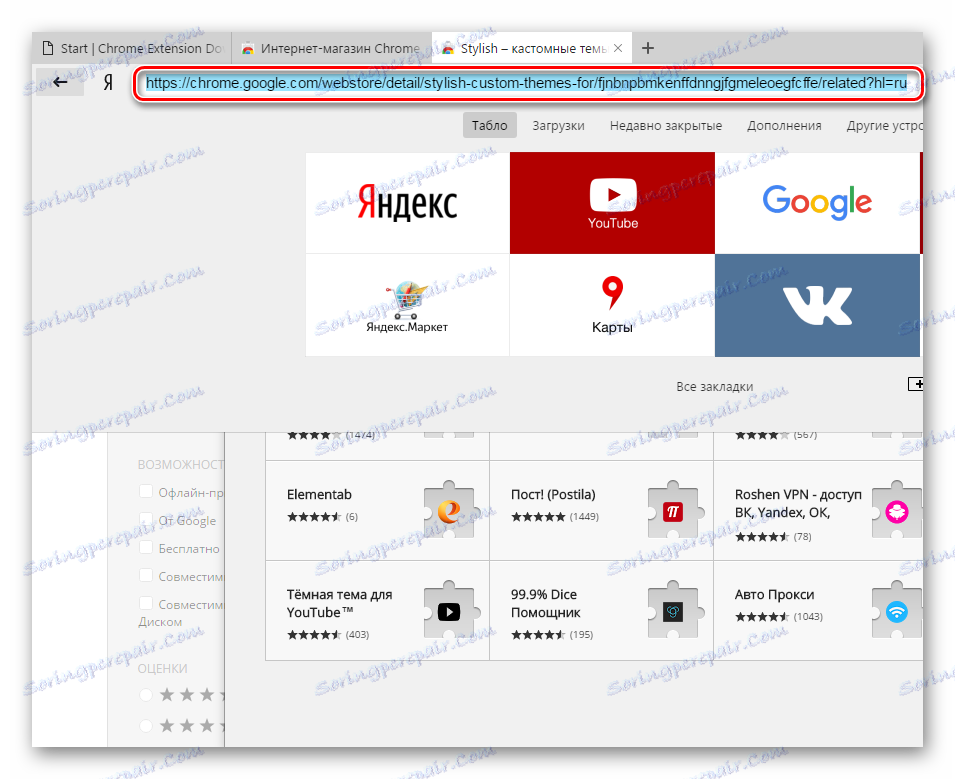The width and height of the screenshot is (955, 779).
Task: Open Недавно закрытые section
Action: [x=666, y=125]
